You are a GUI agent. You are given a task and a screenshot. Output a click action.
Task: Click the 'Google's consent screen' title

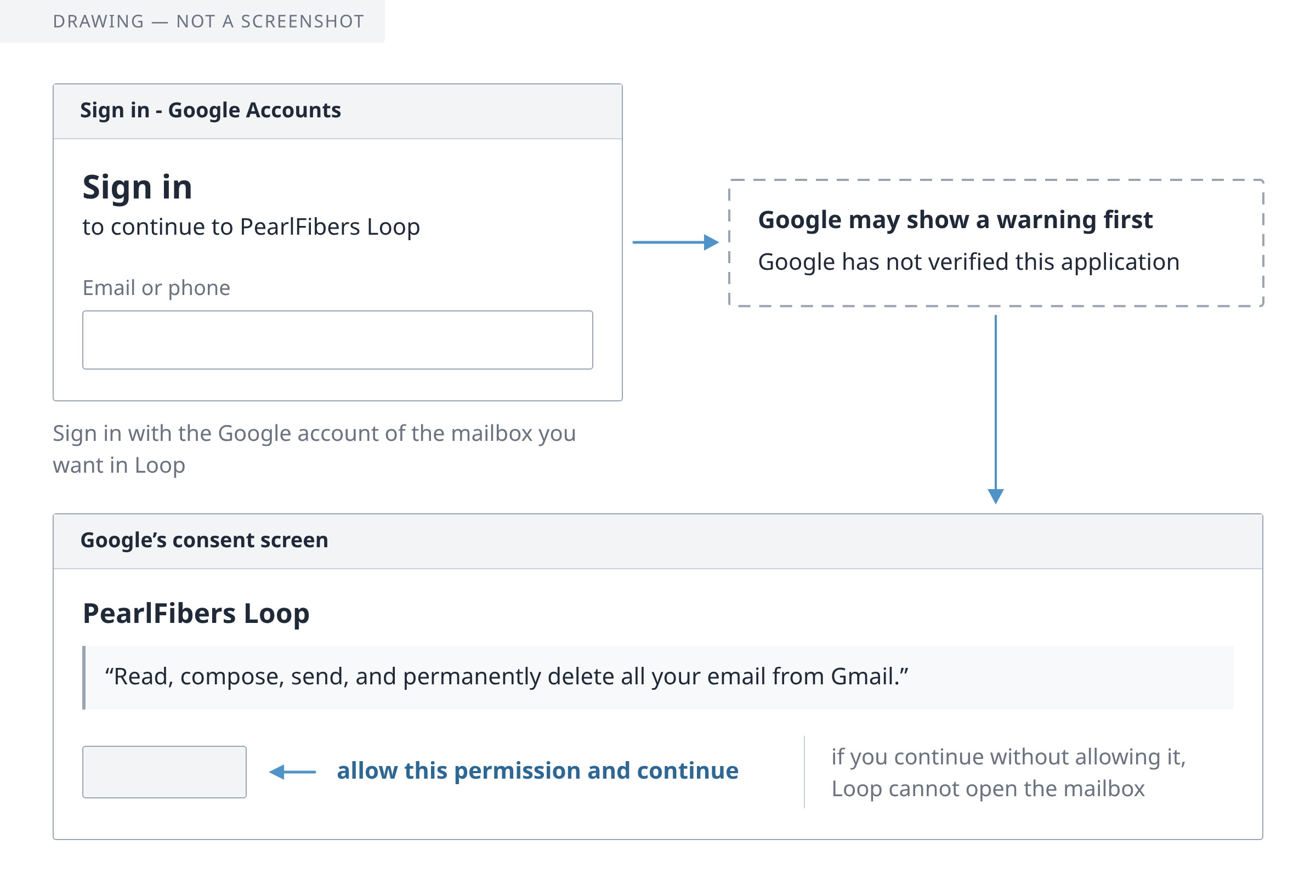(x=205, y=540)
